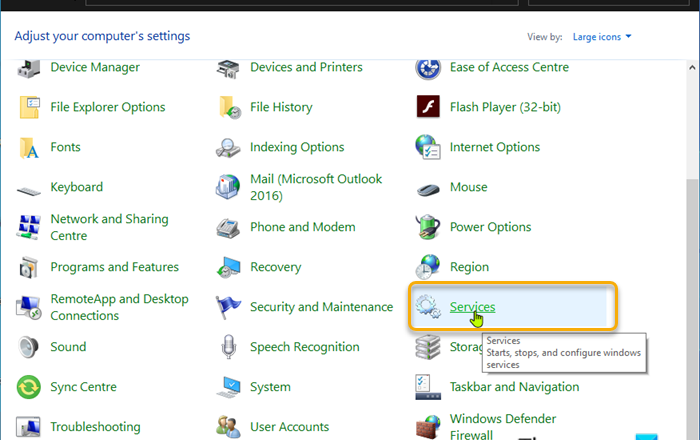
Task: Click the Sound speaker icon
Action: click(x=29, y=347)
